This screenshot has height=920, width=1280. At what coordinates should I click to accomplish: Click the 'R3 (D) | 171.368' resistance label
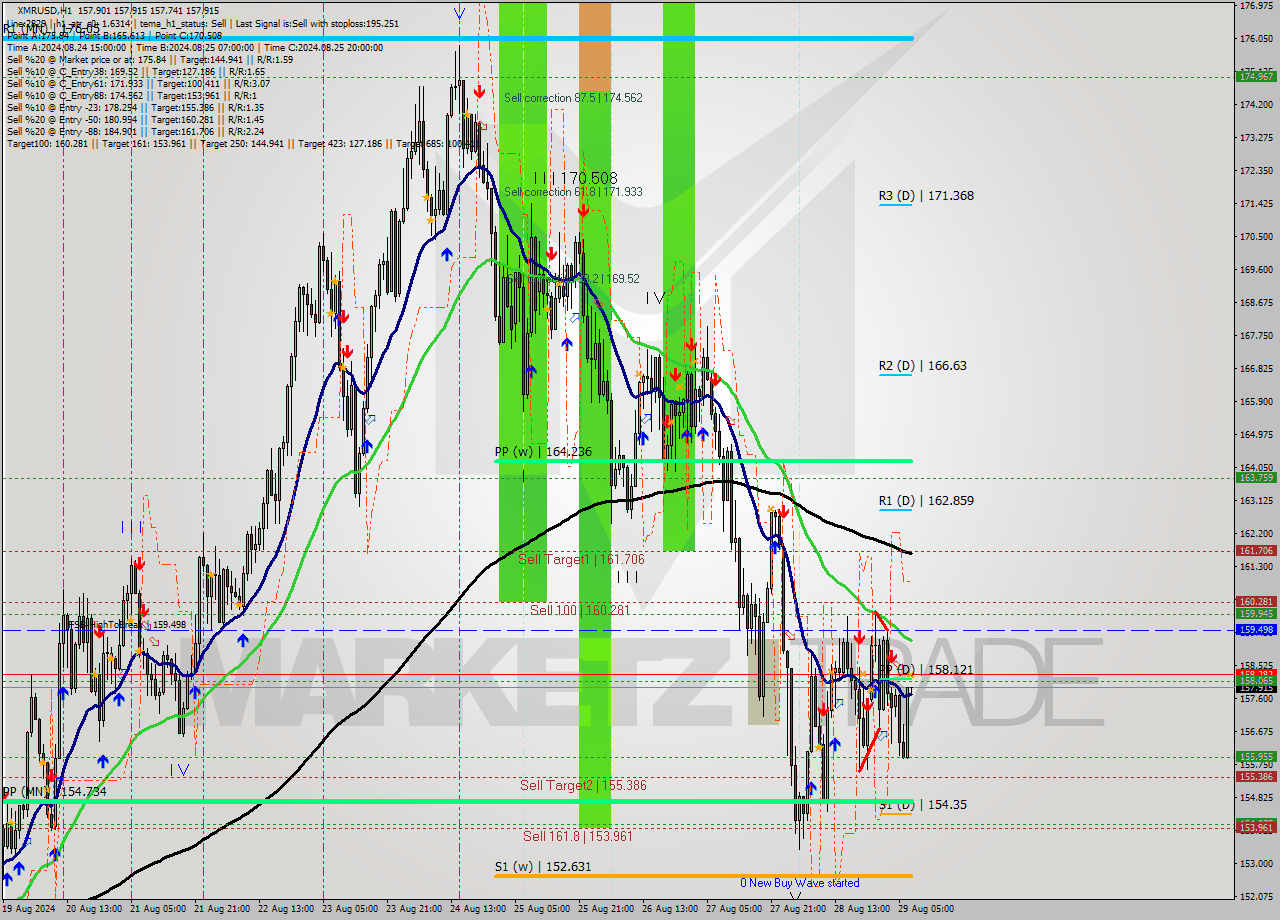[x=926, y=196]
